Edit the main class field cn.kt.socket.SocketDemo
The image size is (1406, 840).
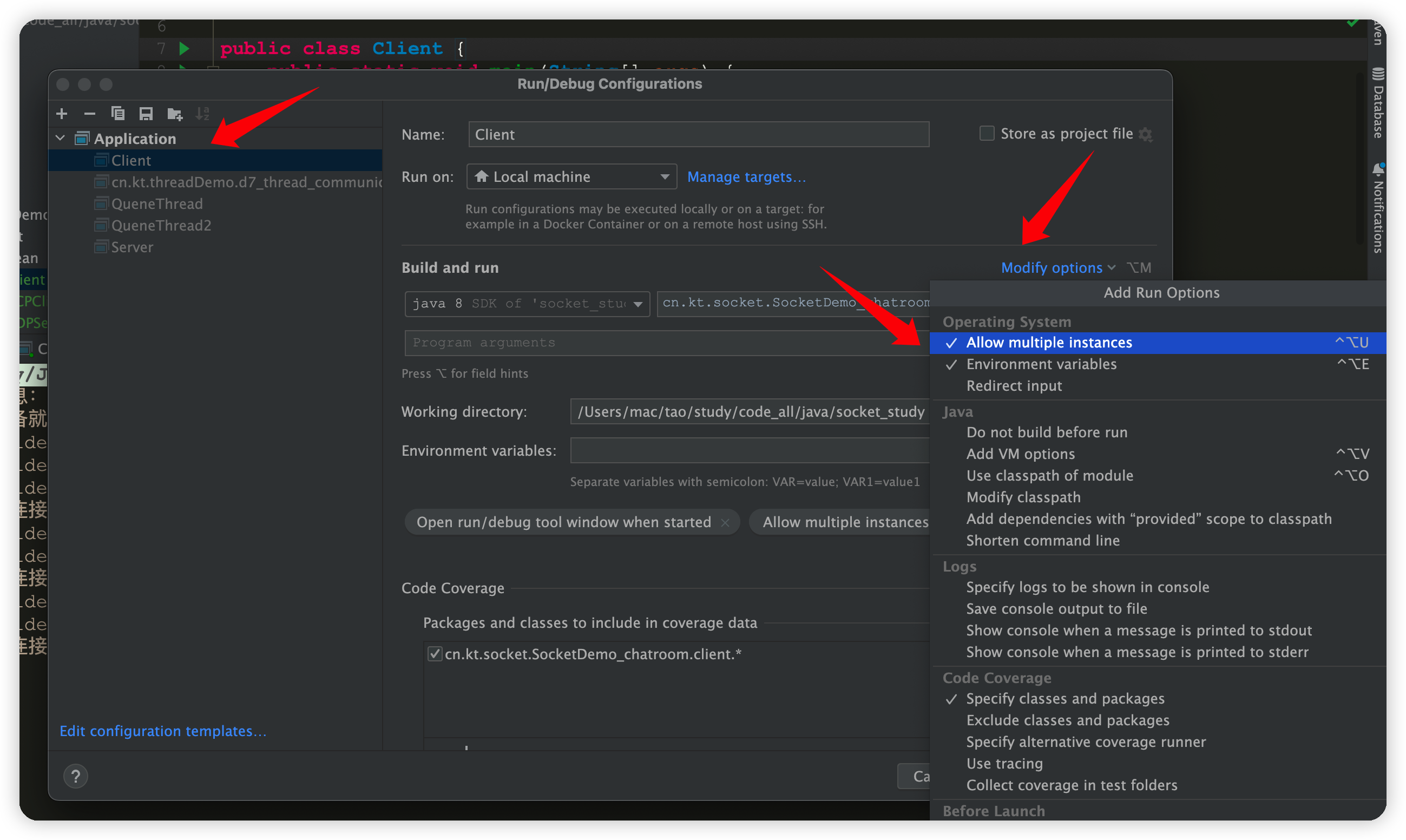[x=794, y=304]
